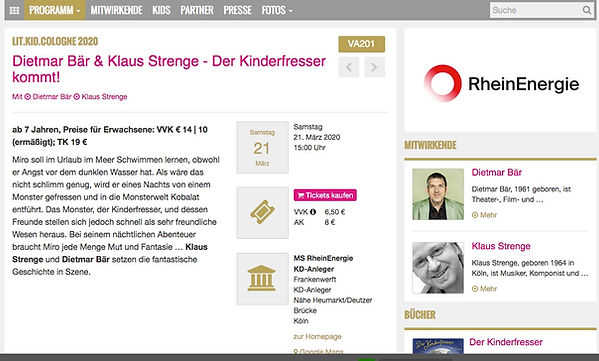Click Mehr under Dietmar Bär
The image size is (599, 361).
point(484,215)
